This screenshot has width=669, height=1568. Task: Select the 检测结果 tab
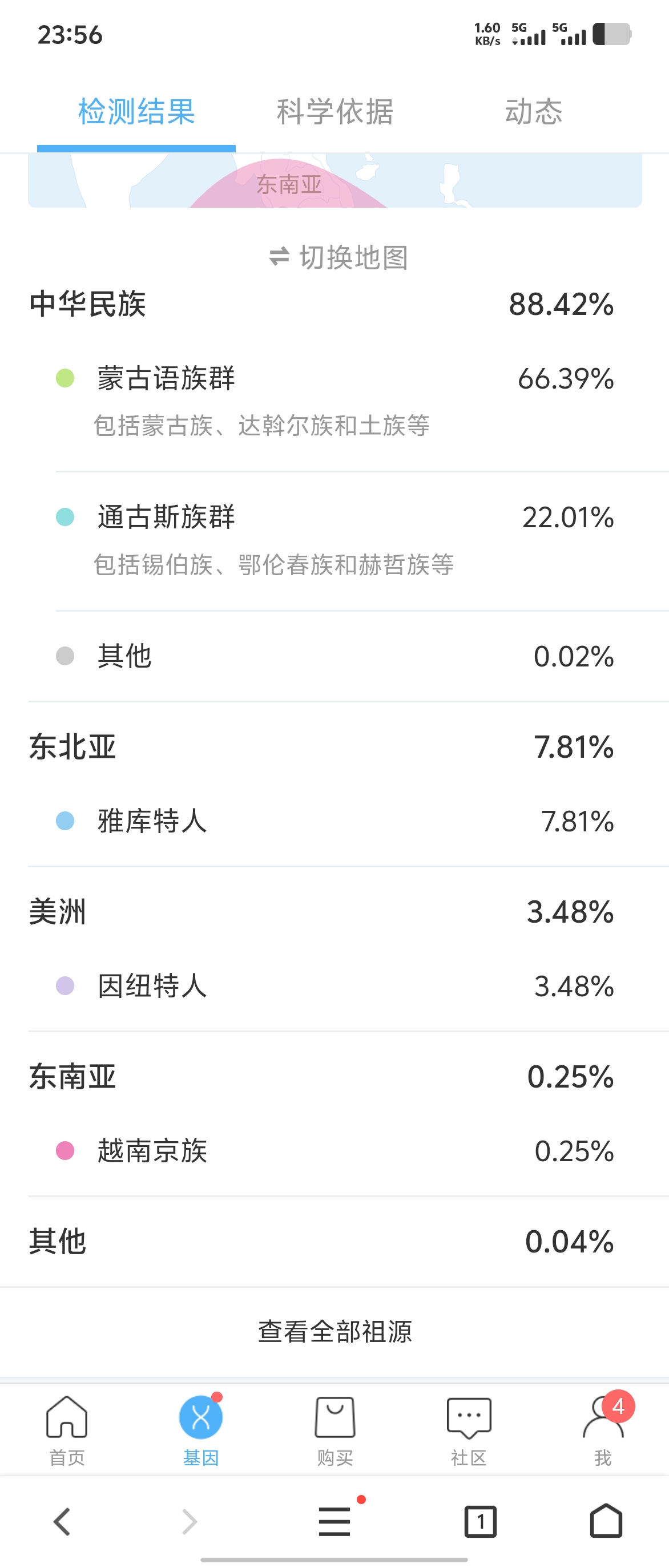point(136,112)
